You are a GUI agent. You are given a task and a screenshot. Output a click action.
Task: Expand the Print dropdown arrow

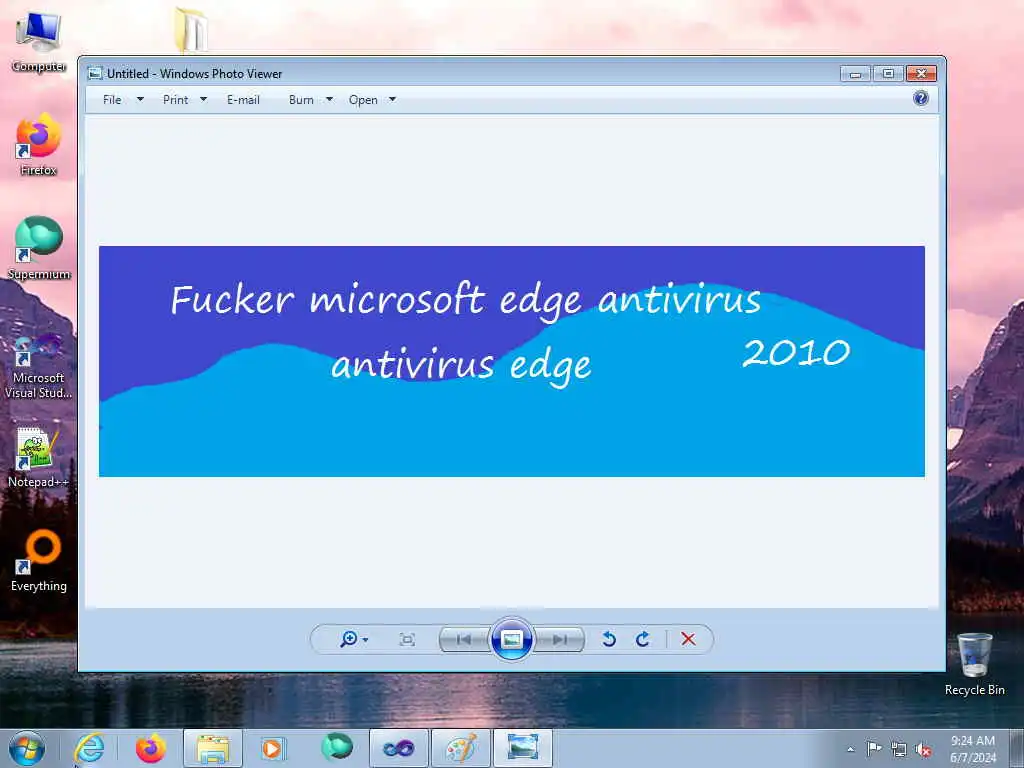pos(203,99)
